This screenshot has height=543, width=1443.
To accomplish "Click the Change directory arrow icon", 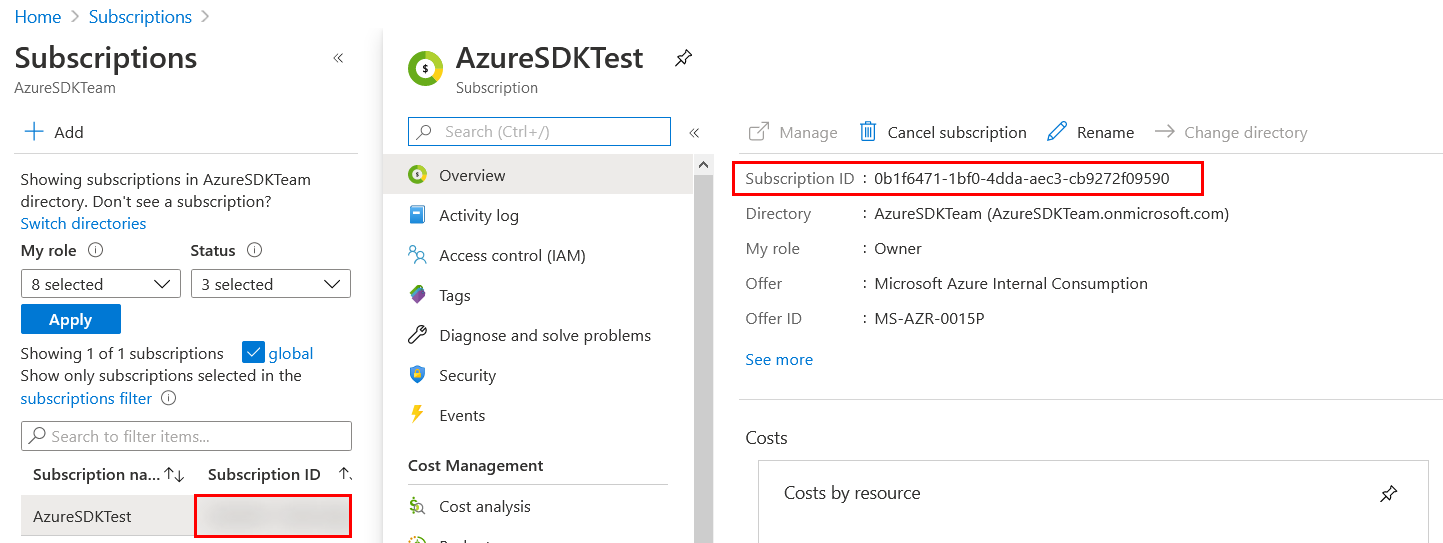I will pos(1164,132).
